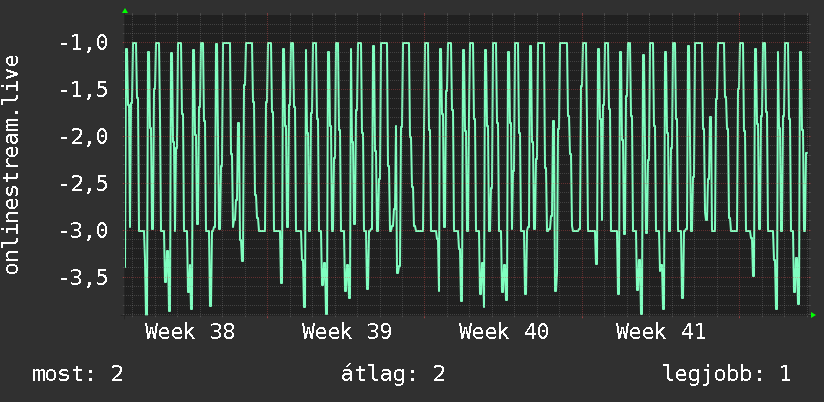Click the Week 41 axis label

point(661,332)
